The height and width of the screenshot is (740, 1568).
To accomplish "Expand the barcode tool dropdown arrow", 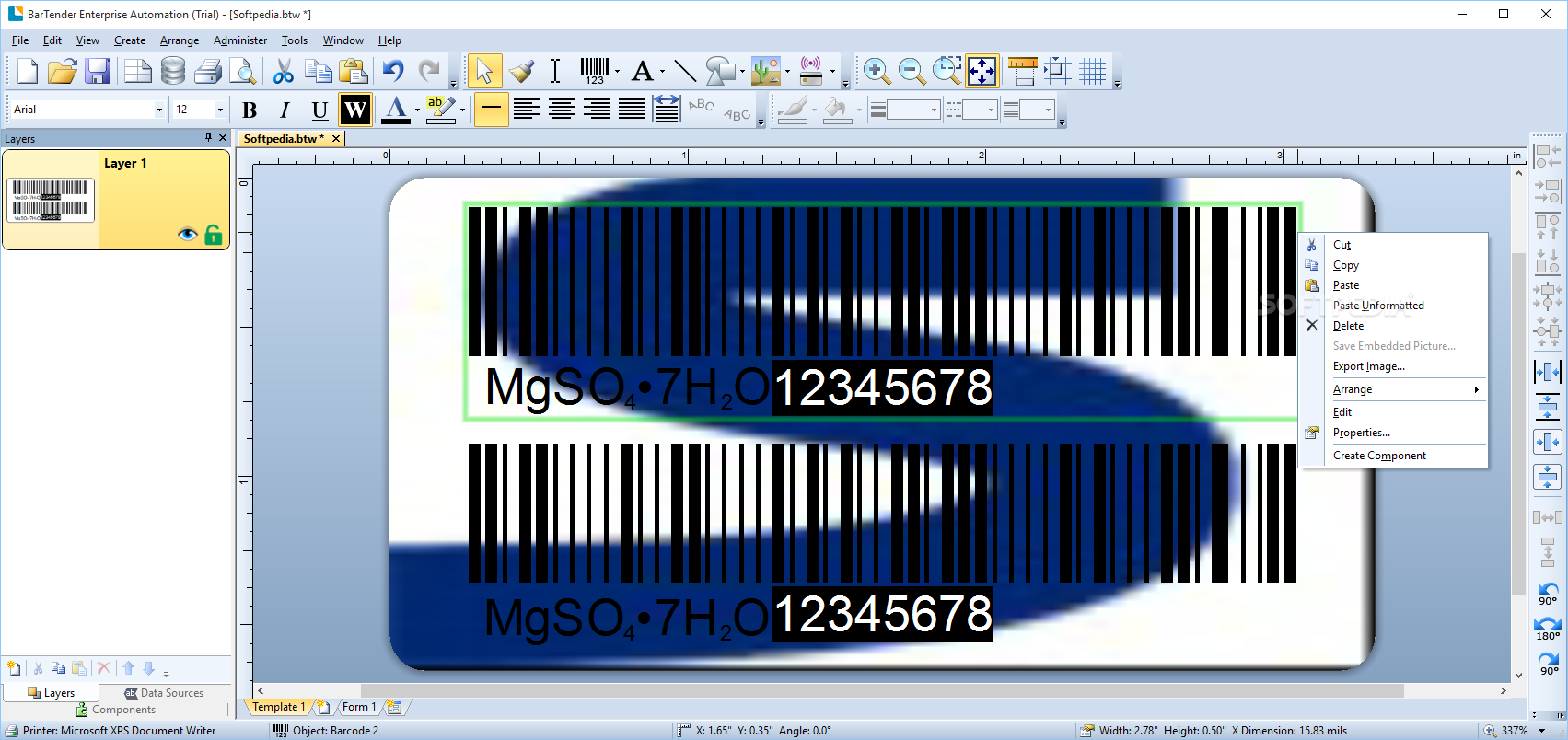I will pyautogui.click(x=617, y=71).
